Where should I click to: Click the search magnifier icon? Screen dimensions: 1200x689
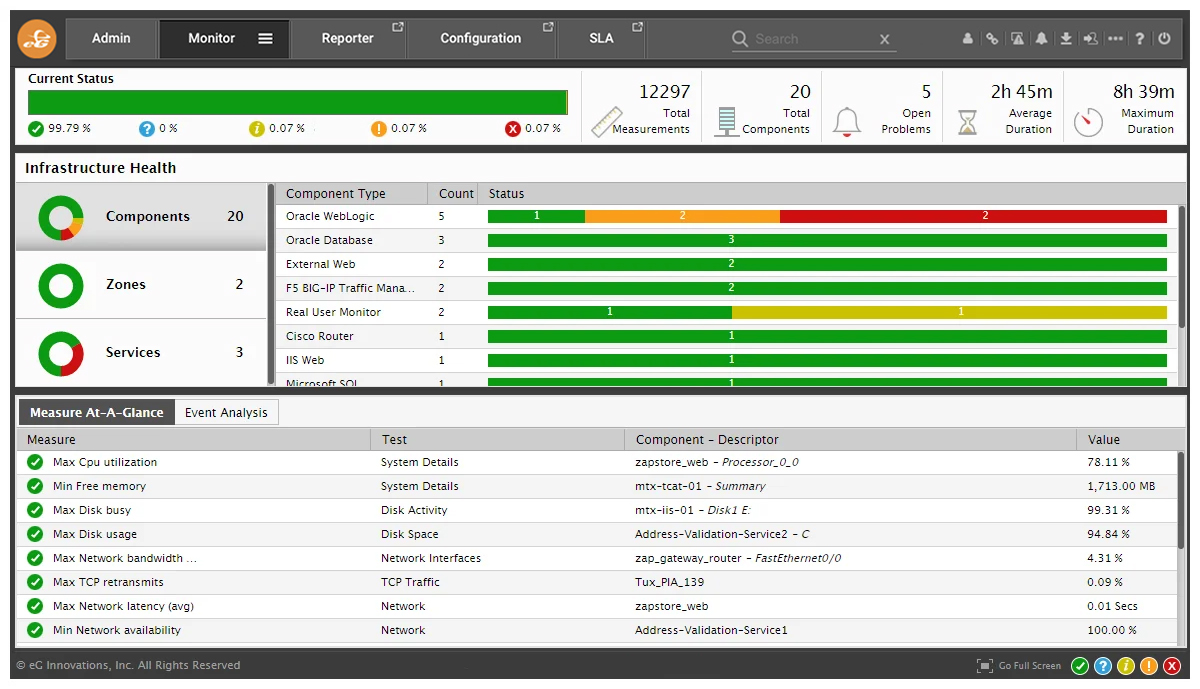[740, 39]
